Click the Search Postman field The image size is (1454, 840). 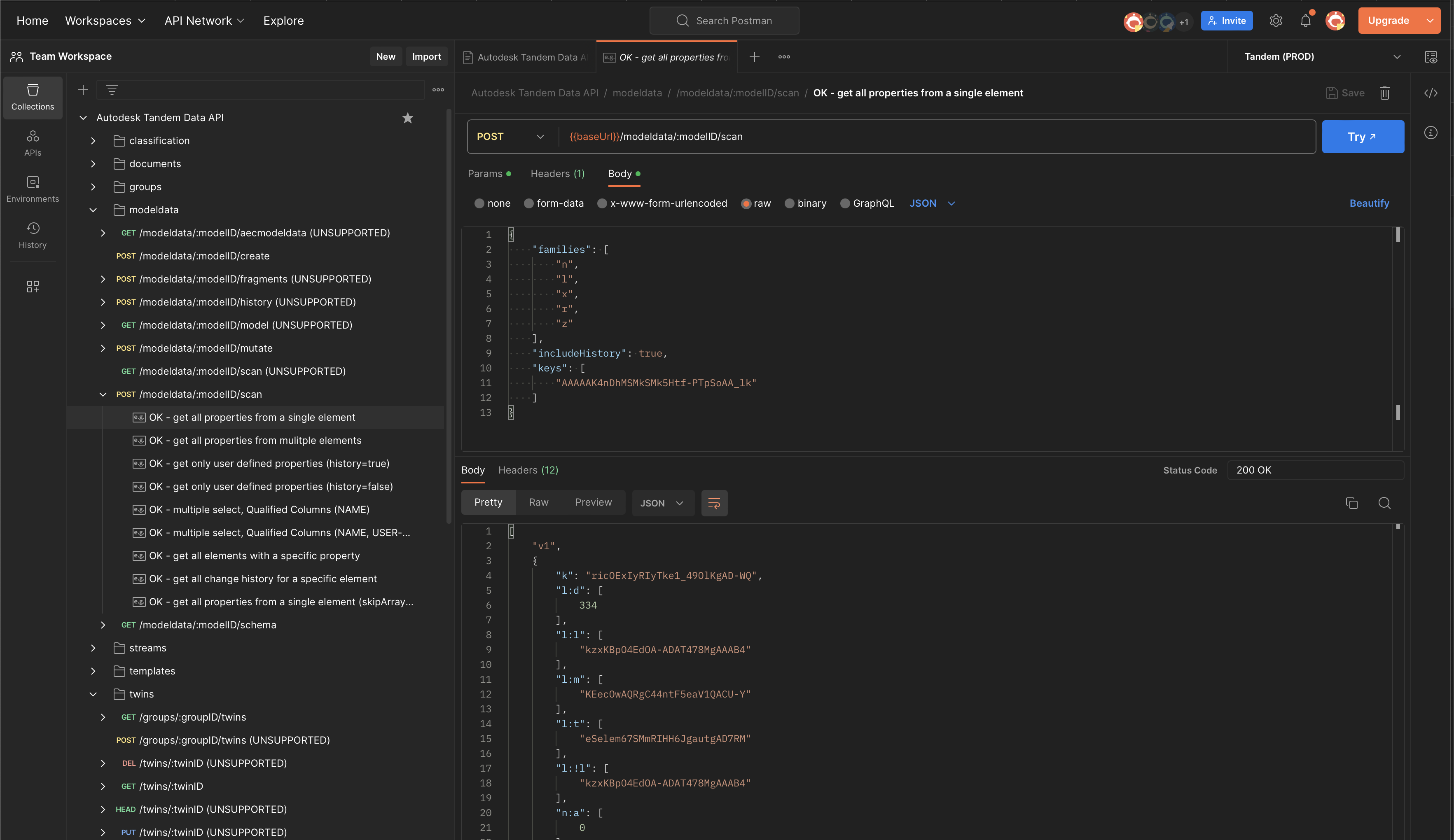click(724, 21)
